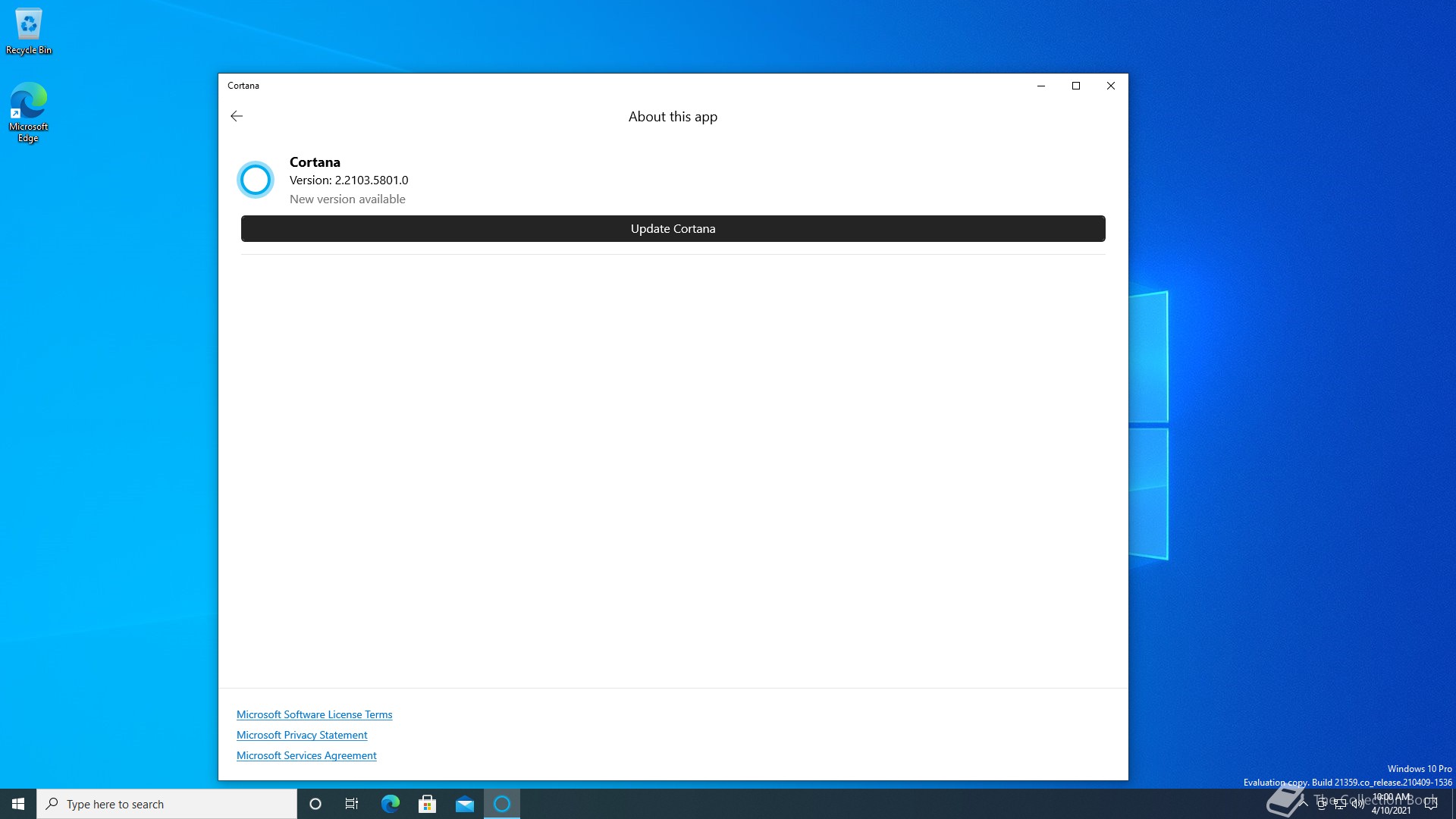Click the 'Version: 2.2103.5801.0' text
Image resolution: width=1456 pixels, height=819 pixels.
tap(349, 180)
